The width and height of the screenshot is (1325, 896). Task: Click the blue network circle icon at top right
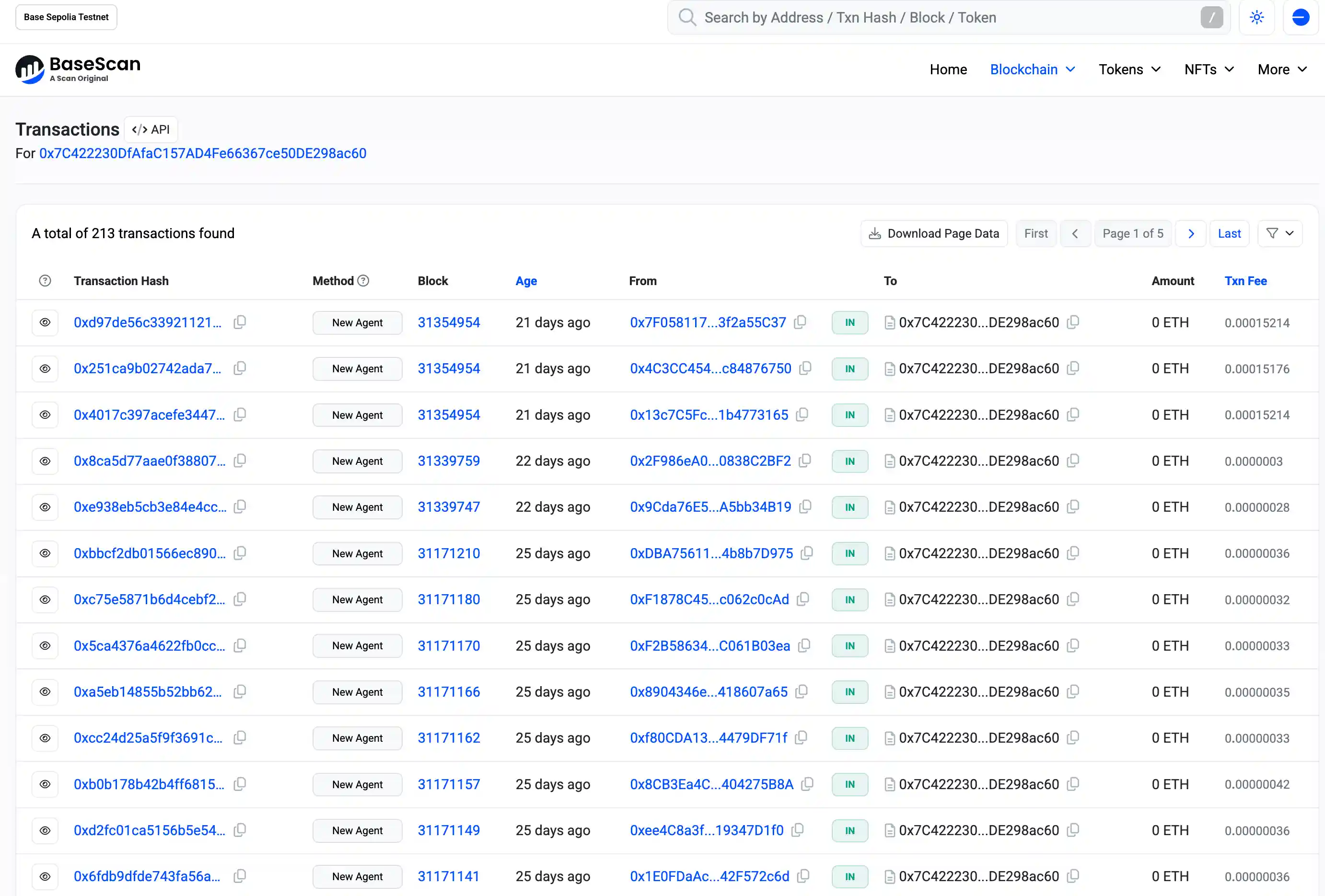pos(1301,17)
